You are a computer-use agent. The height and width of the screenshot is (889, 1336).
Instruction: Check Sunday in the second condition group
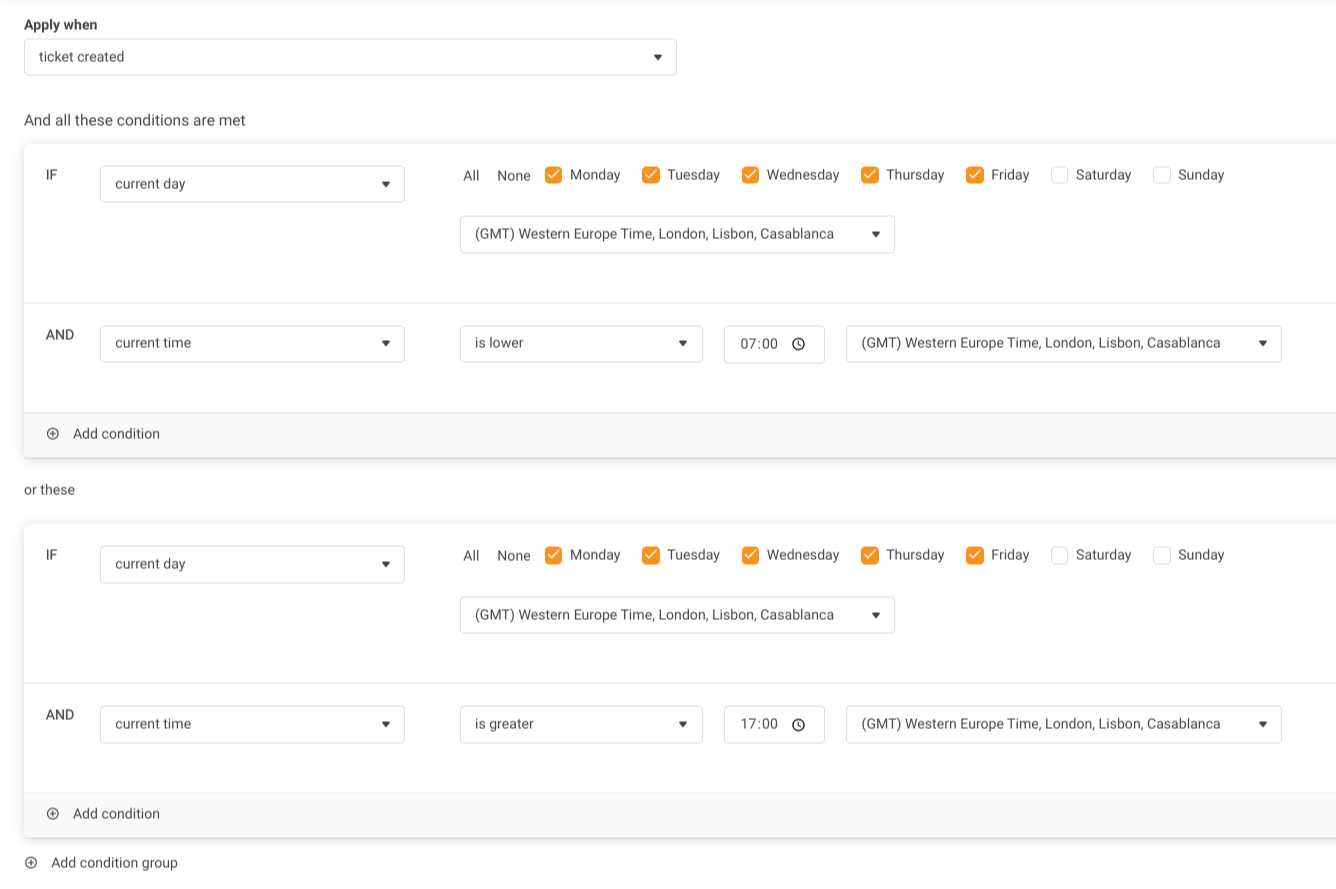(x=1162, y=555)
